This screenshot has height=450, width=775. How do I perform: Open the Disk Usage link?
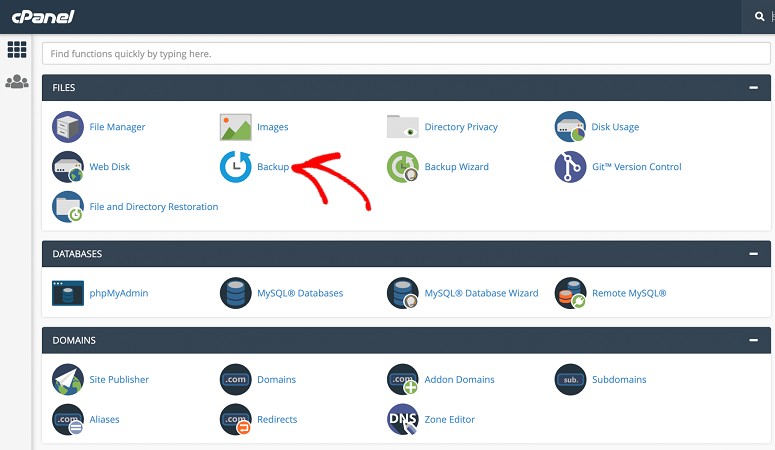click(615, 127)
